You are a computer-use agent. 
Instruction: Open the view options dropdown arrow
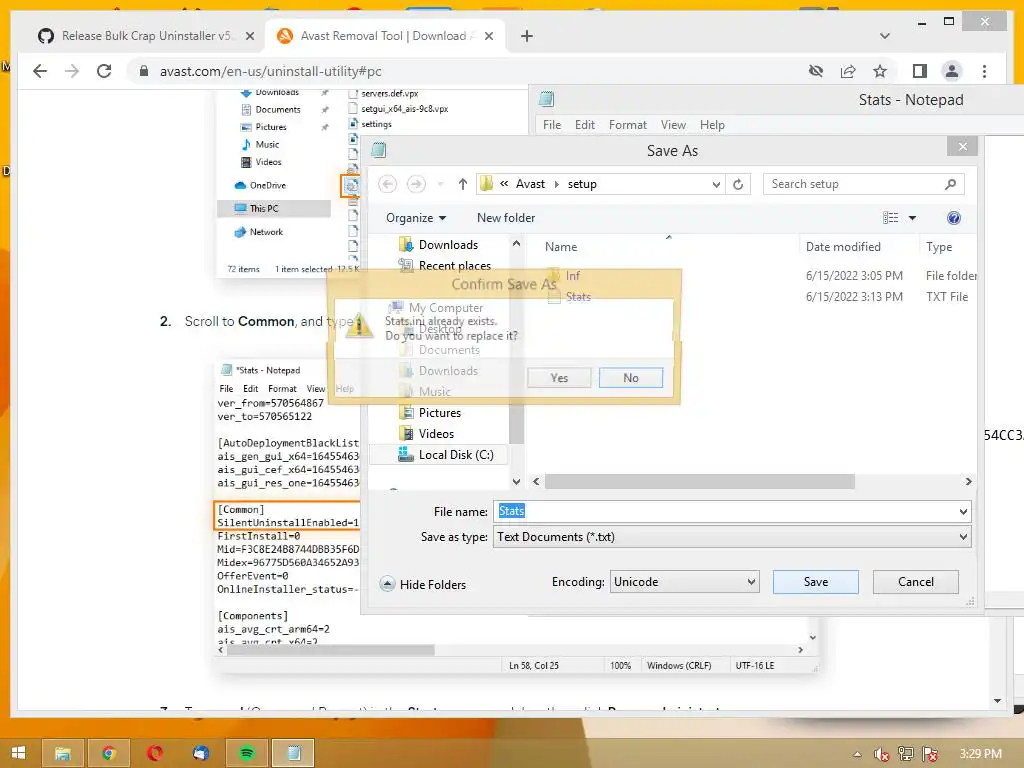(912, 218)
